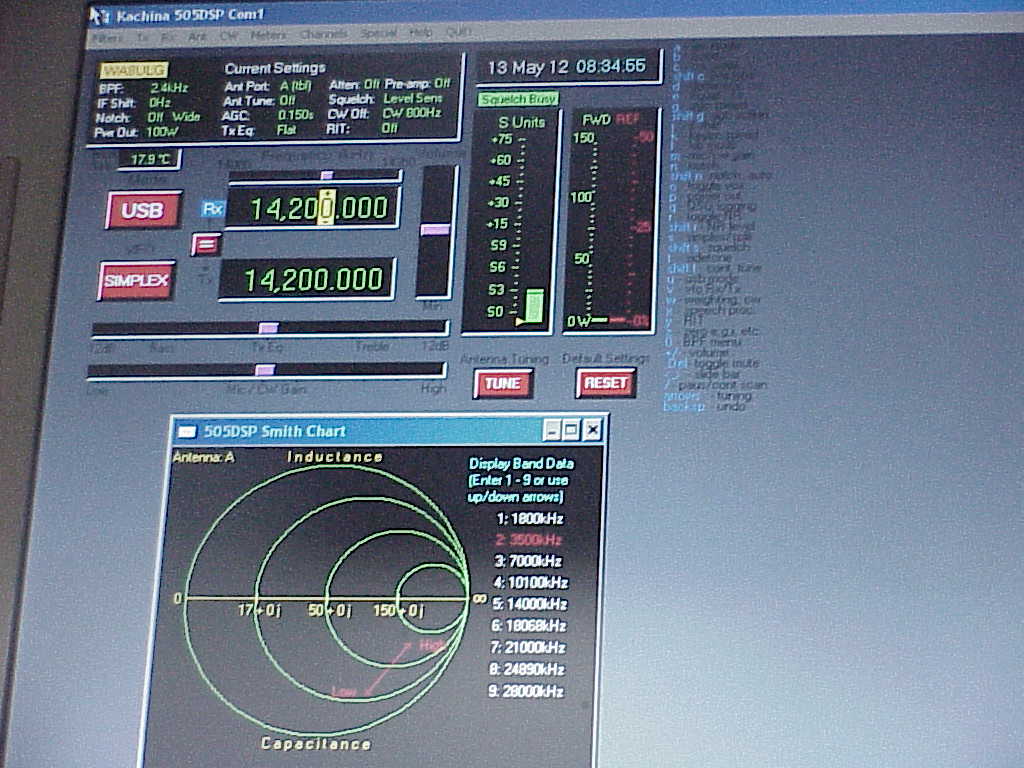Screen dimensions: 1024x768
Task: Click the yellow squelch marker on S meter
Action: point(520,321)
